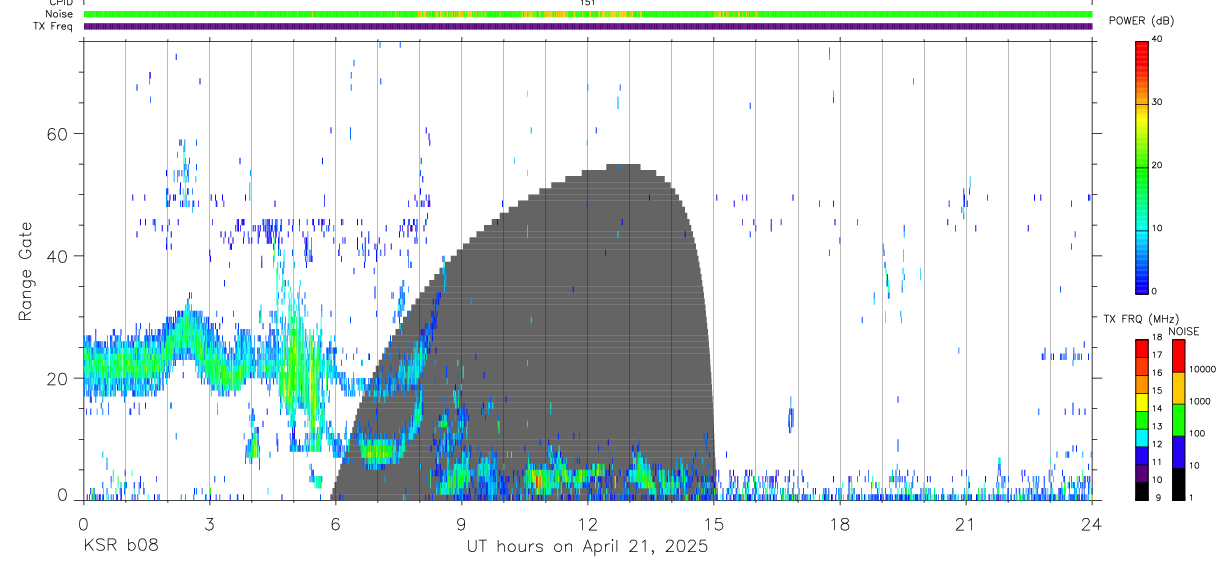Screen dimensions: 1228x567
Task: Click "UT hours on April 21, 2025"
Action: click(x=587, y=546)
